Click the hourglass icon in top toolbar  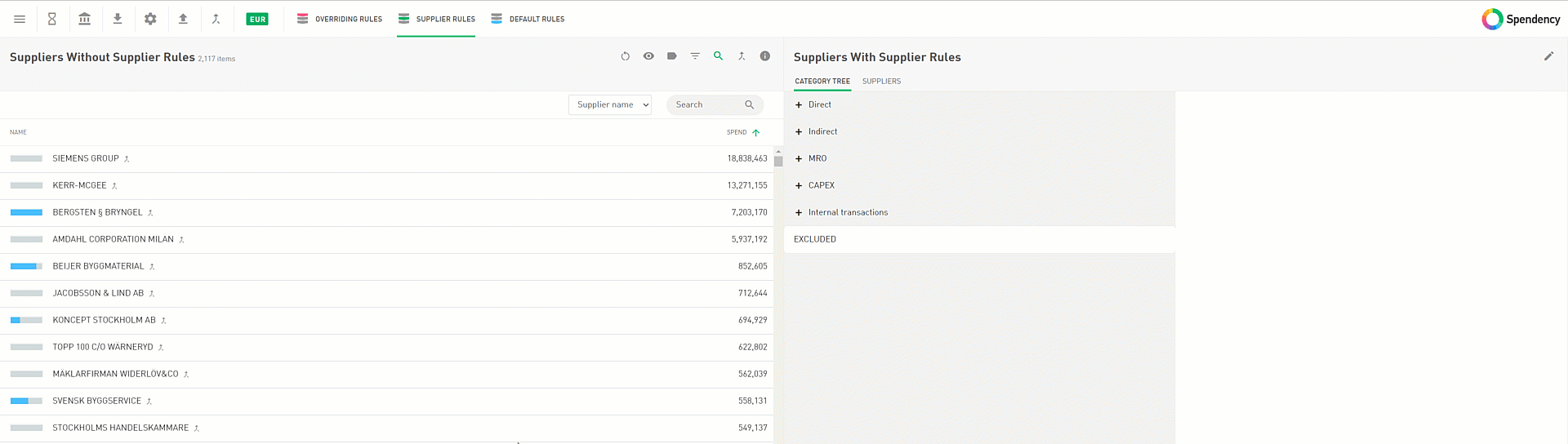[x=52, y=19]
